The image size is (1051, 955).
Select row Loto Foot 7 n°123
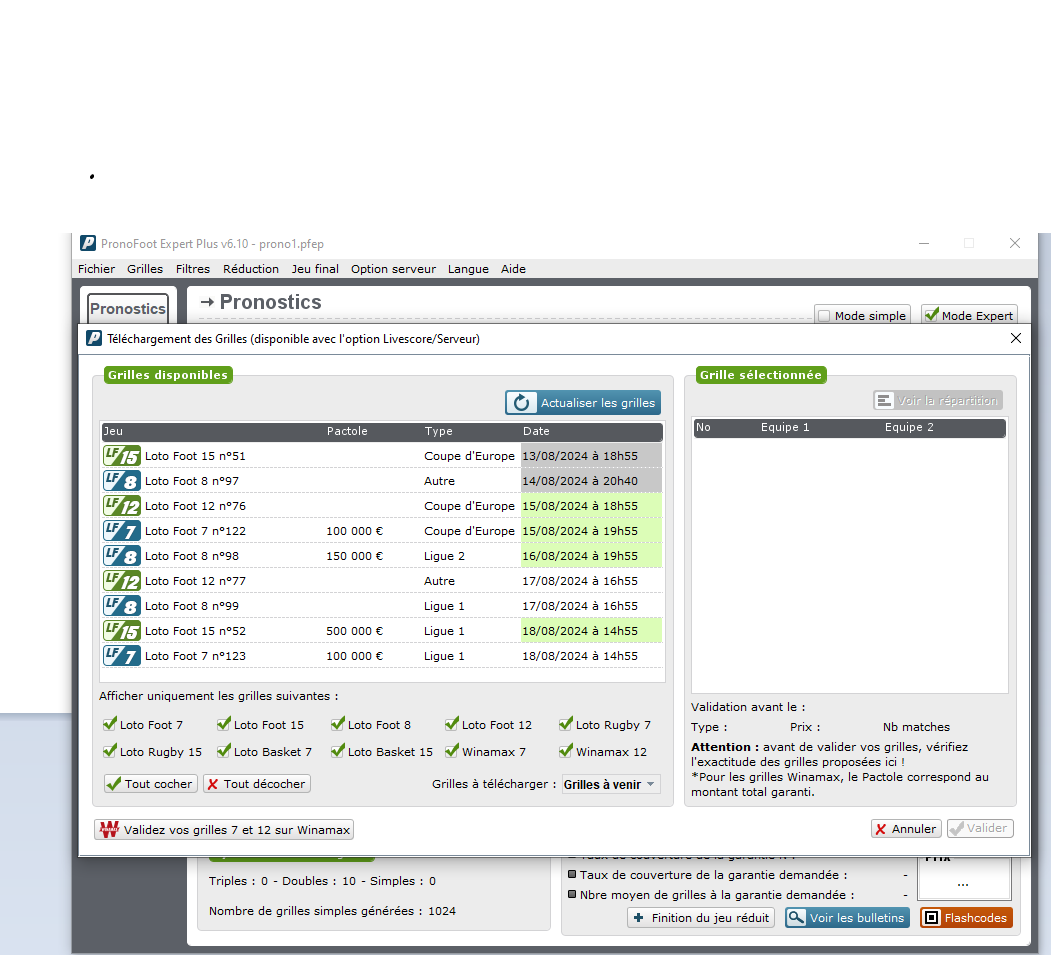[382, 656]
